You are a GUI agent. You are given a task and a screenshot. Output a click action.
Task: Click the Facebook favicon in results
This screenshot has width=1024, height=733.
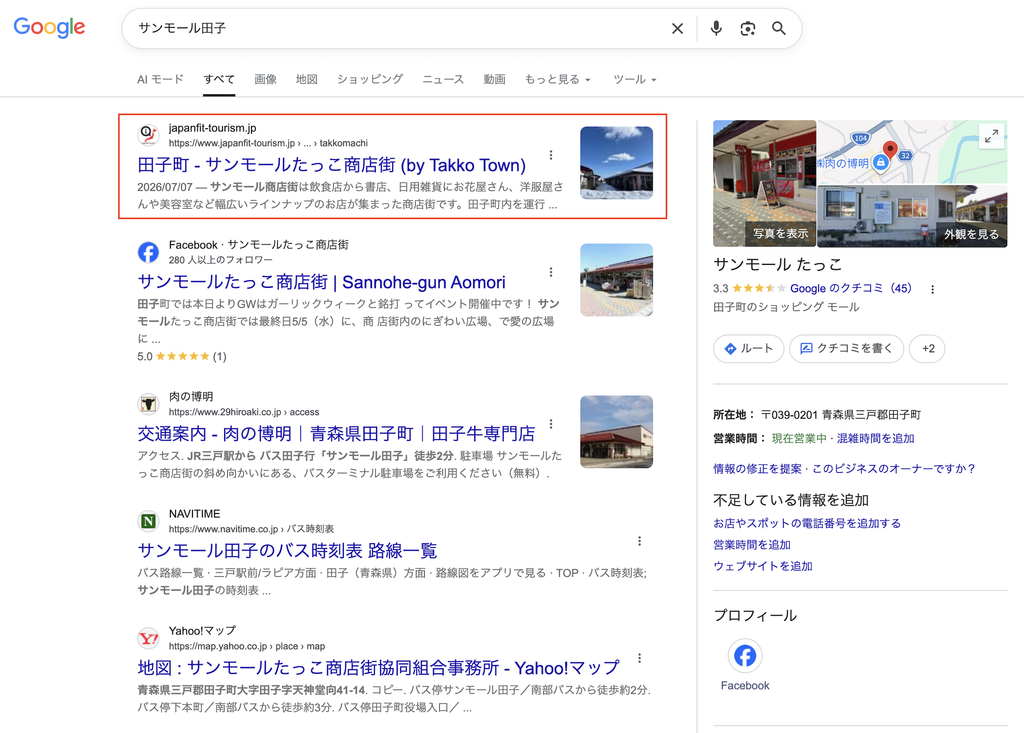coord(148,252)
